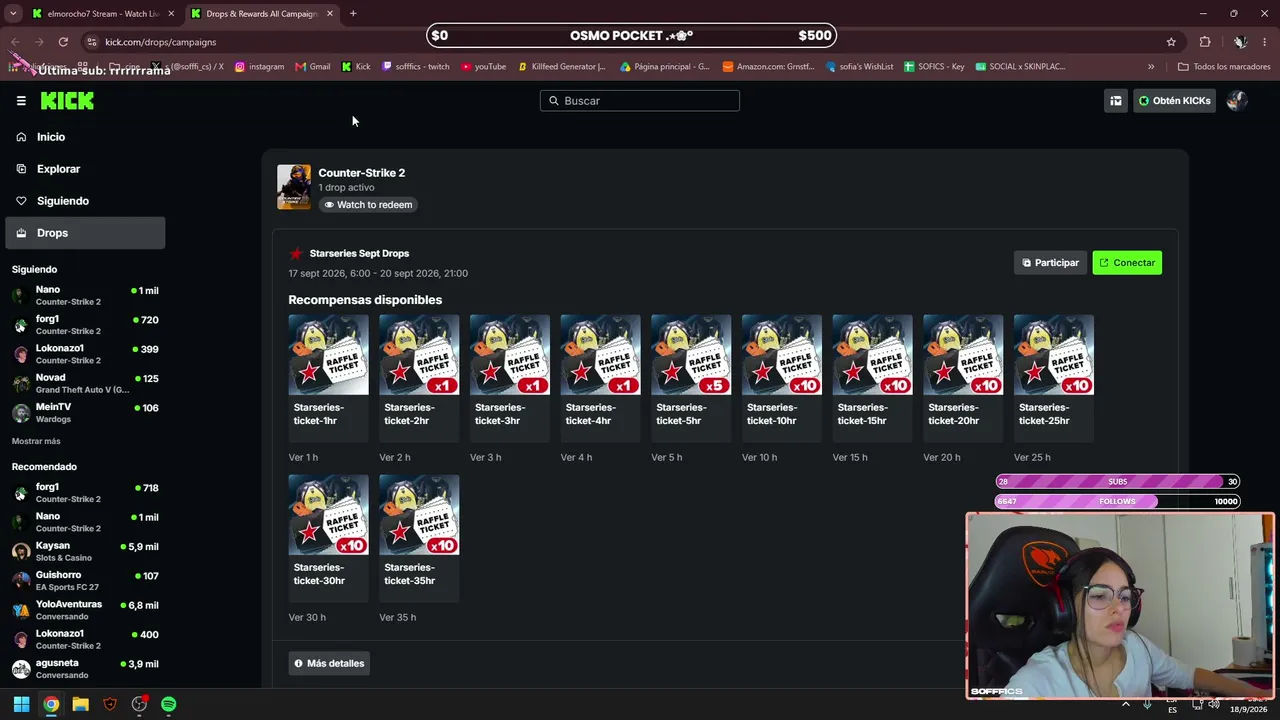The image size is (1280, 720).
Task: Click the Starseries Sept Drops campaign title
Action: point(359,254)
